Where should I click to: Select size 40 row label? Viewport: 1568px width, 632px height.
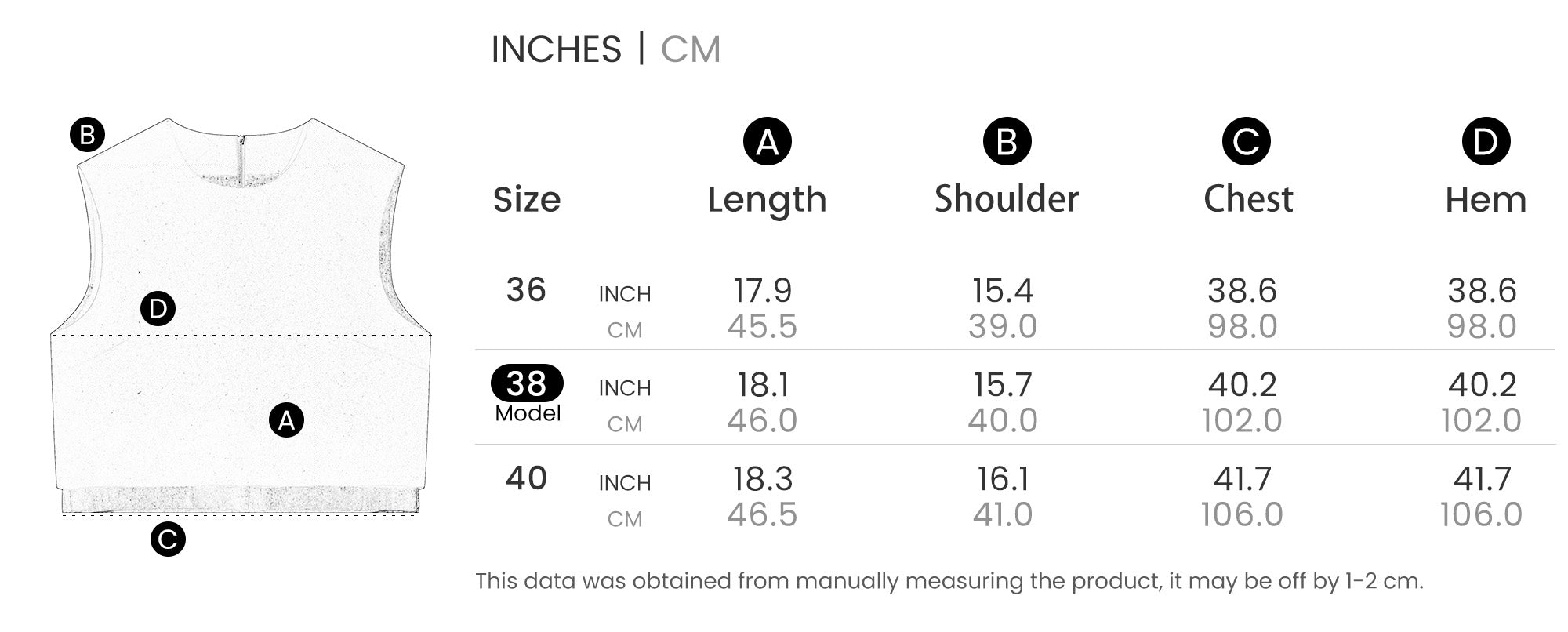[526, 478]
